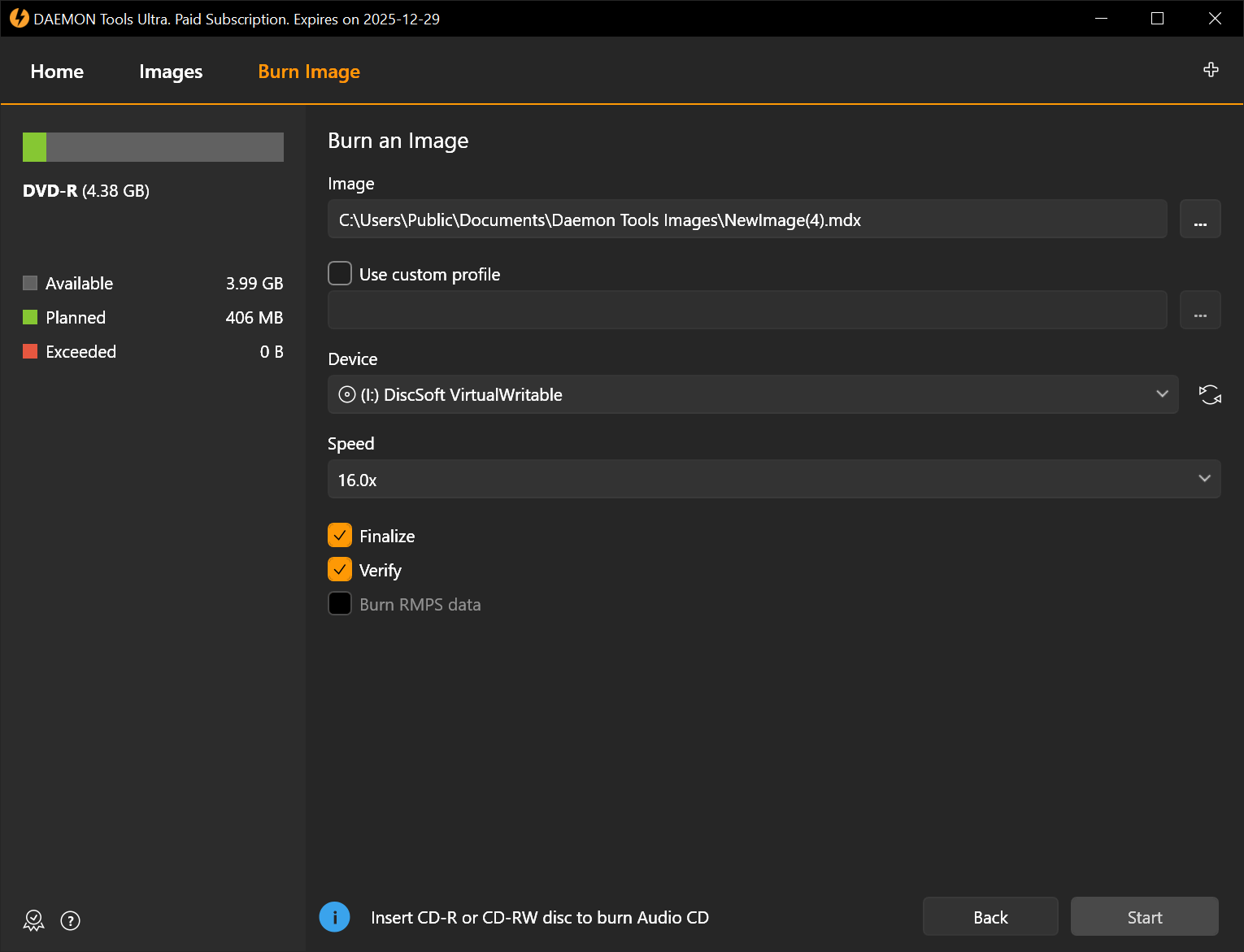
Task: Click the add new tab plus icon
Action: click(1211, 70)
